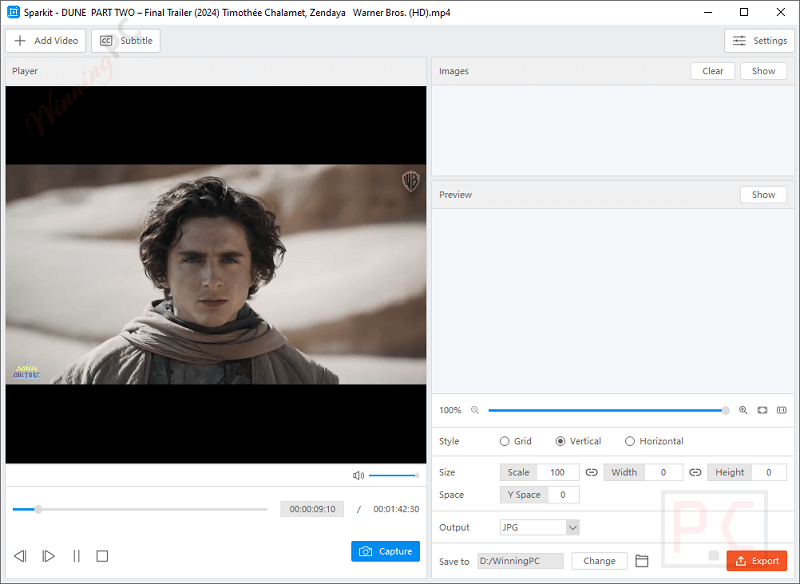
Task: Click the Height value field
Action: pyautogui.click(x=769, y=472)
